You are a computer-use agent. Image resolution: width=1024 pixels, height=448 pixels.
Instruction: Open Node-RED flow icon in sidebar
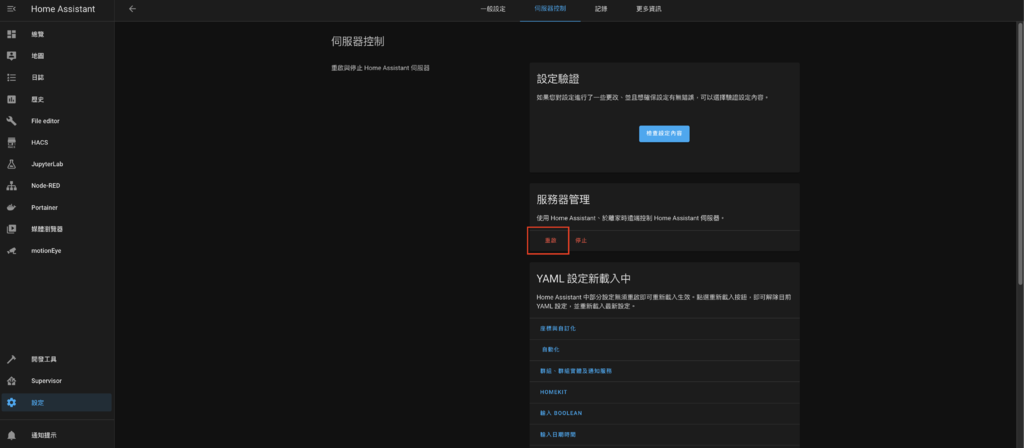point(11,185)
